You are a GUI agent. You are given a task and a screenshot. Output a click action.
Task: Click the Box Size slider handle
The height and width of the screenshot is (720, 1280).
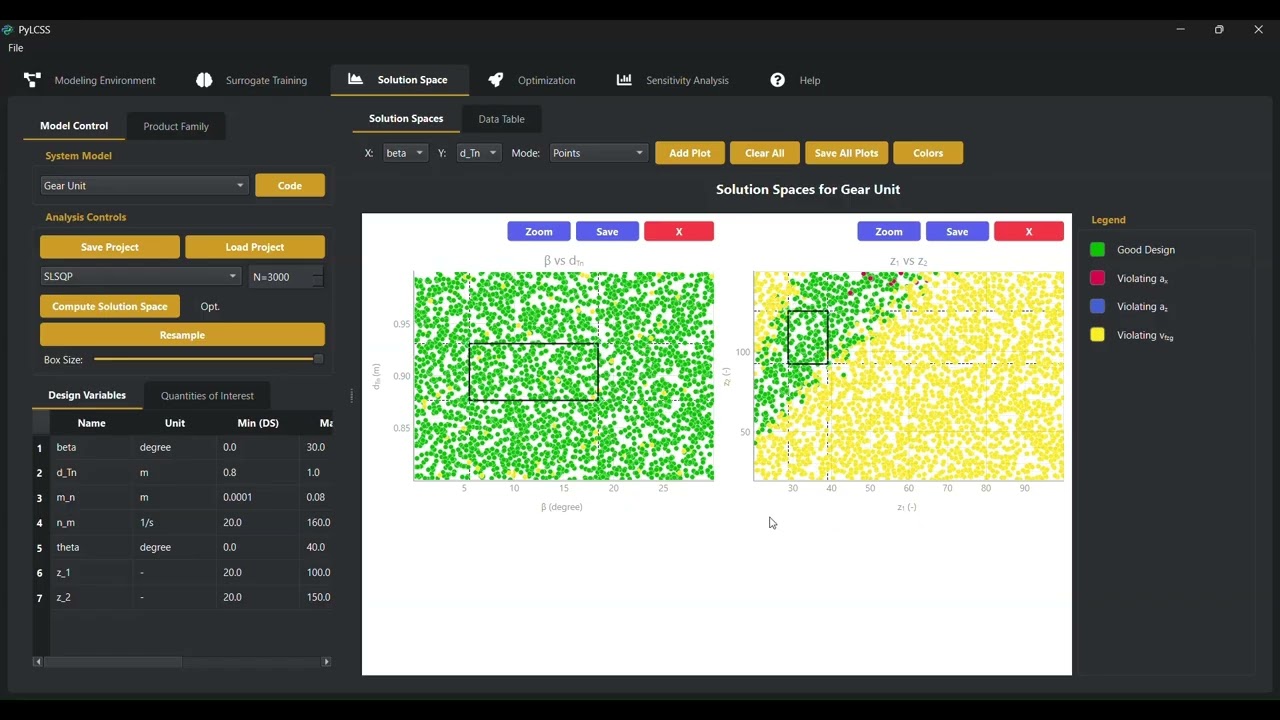tap(318, 359)
